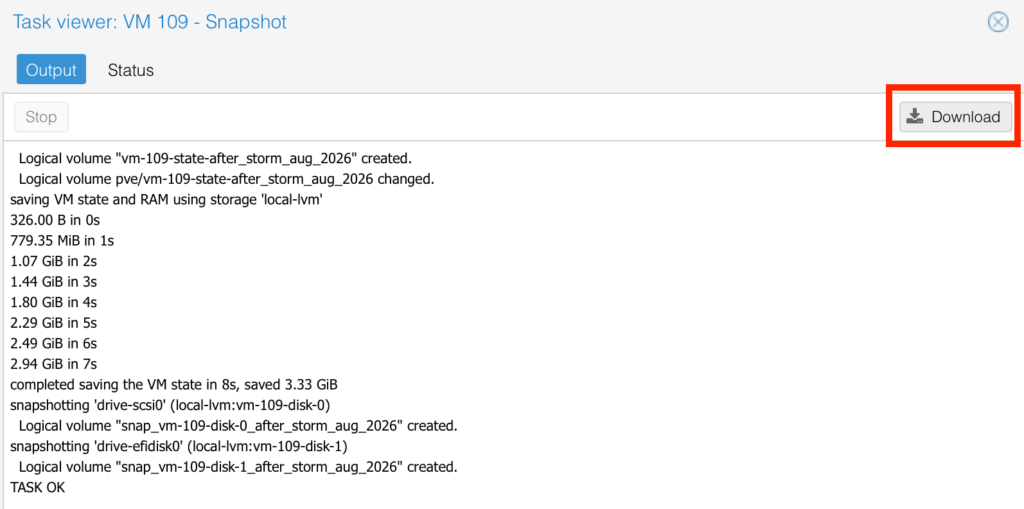Close the Task viewer dialog
Screen dimensions: 1024x509
coord(998,22)
